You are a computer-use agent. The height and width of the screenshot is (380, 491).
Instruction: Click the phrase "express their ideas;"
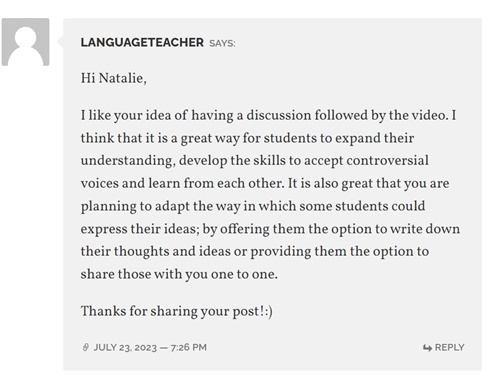140,229
